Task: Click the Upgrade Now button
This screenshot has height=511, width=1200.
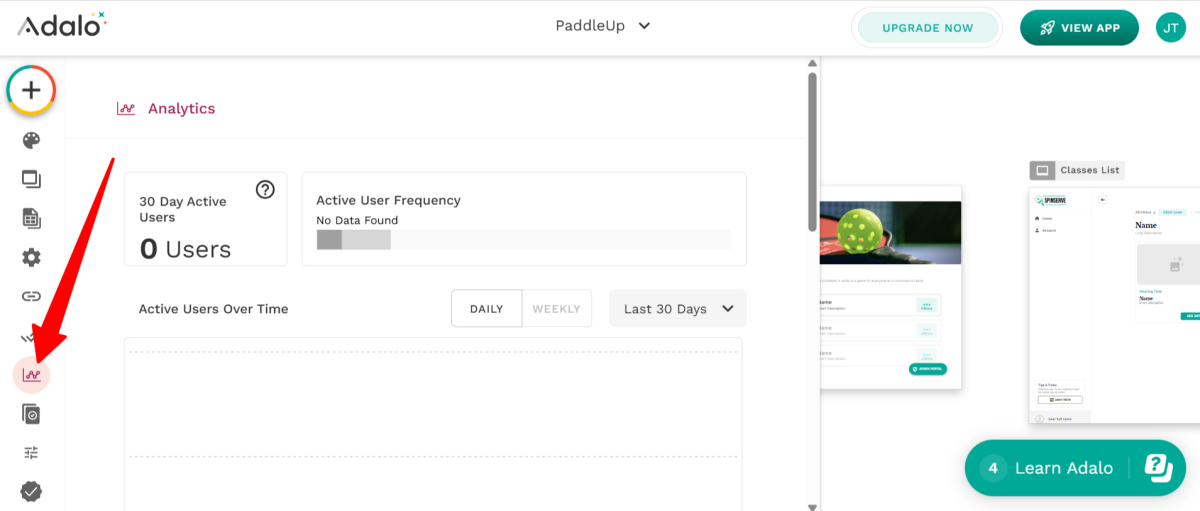Action: tap(927, 28)
